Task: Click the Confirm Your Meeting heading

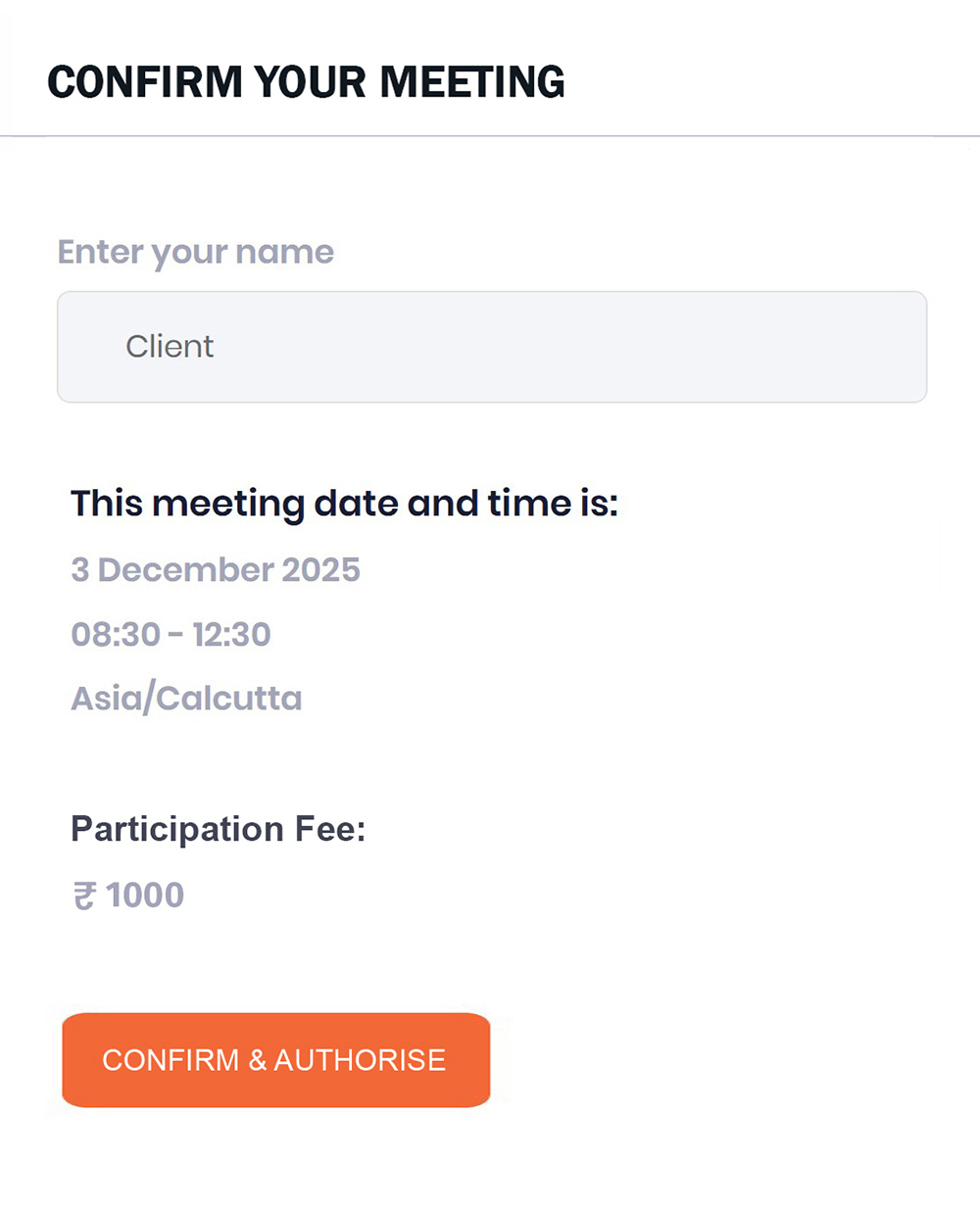Action: (x=306, y=82)
